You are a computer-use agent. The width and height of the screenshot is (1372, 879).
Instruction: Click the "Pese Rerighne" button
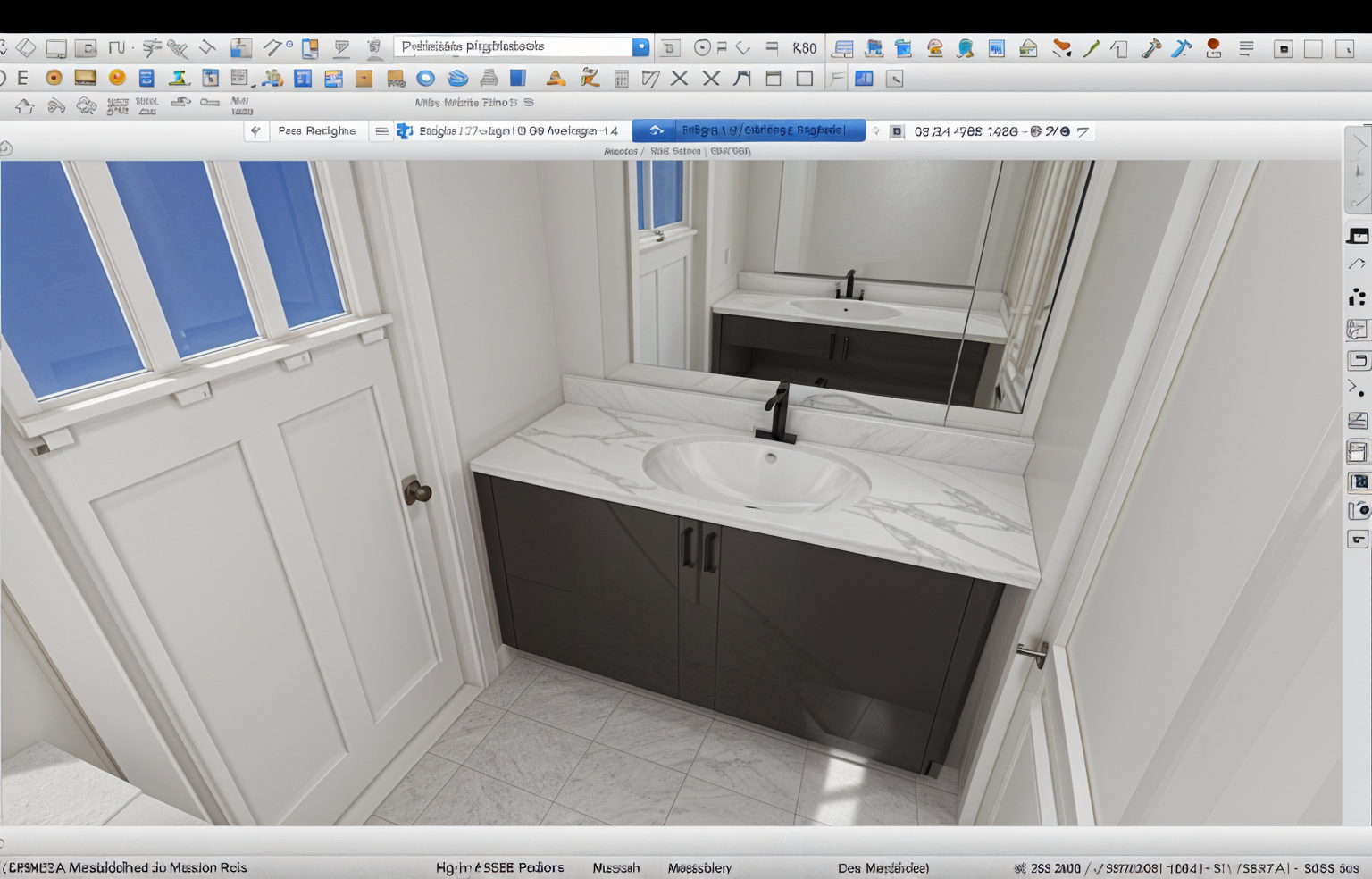tap(316, 131)
